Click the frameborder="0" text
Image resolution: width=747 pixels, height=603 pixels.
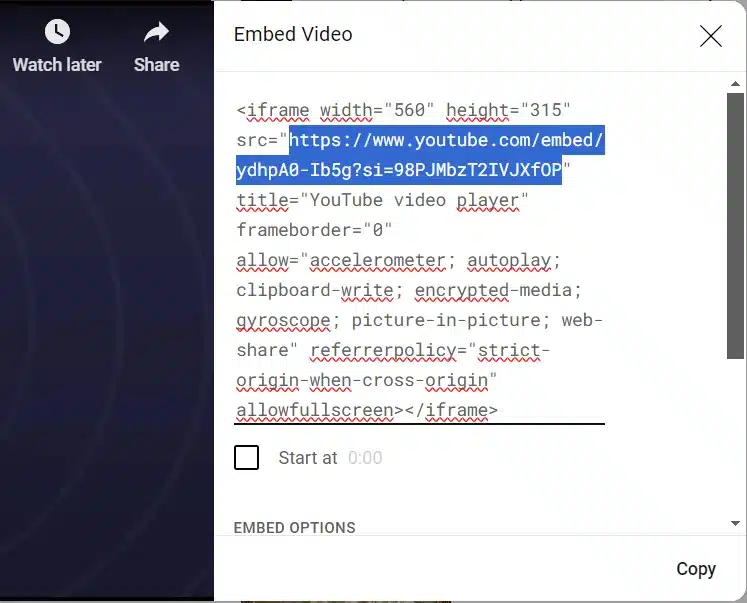314,230
